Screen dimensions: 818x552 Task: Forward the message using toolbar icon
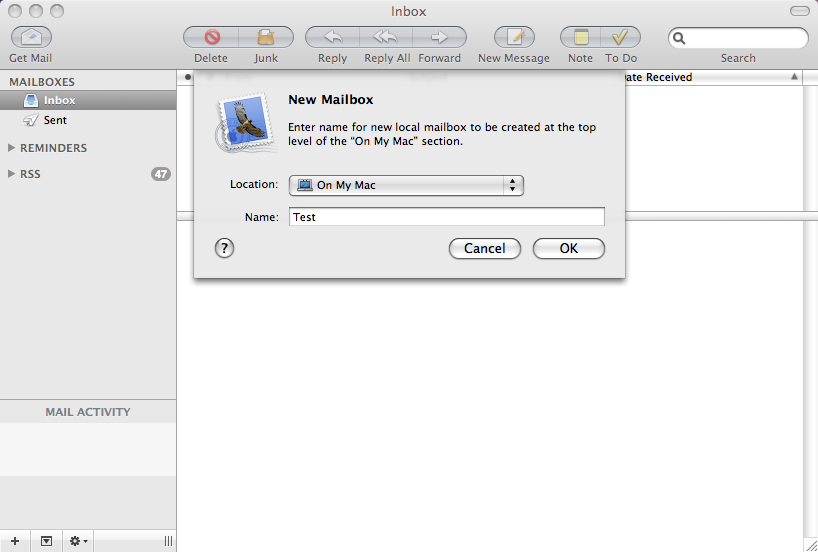click(x=439, y=37)
